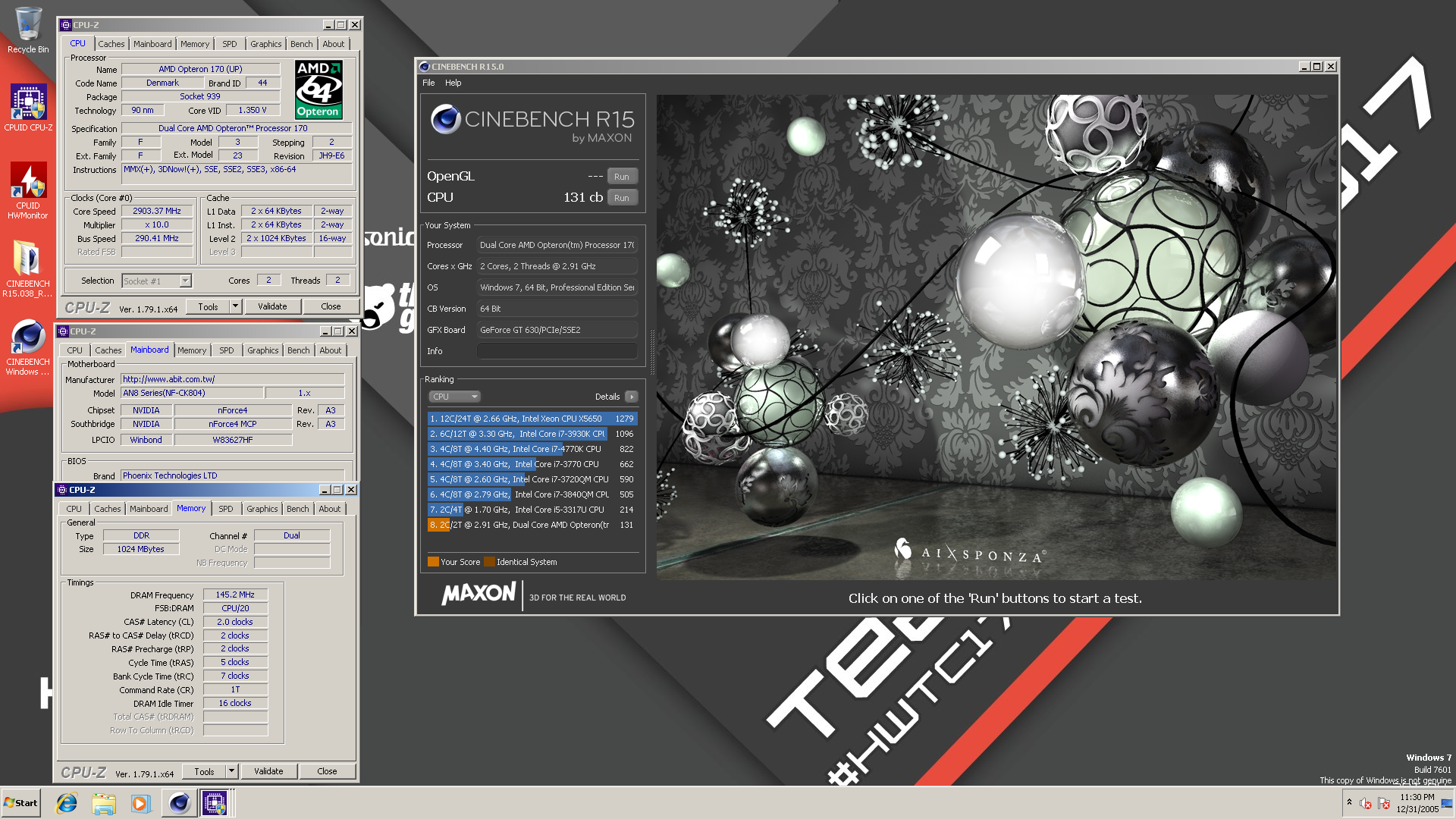Click Tools button in top CPU-Z window
Image resolution: width=1456 pixels, height=819 pixels.
[208, 306]
